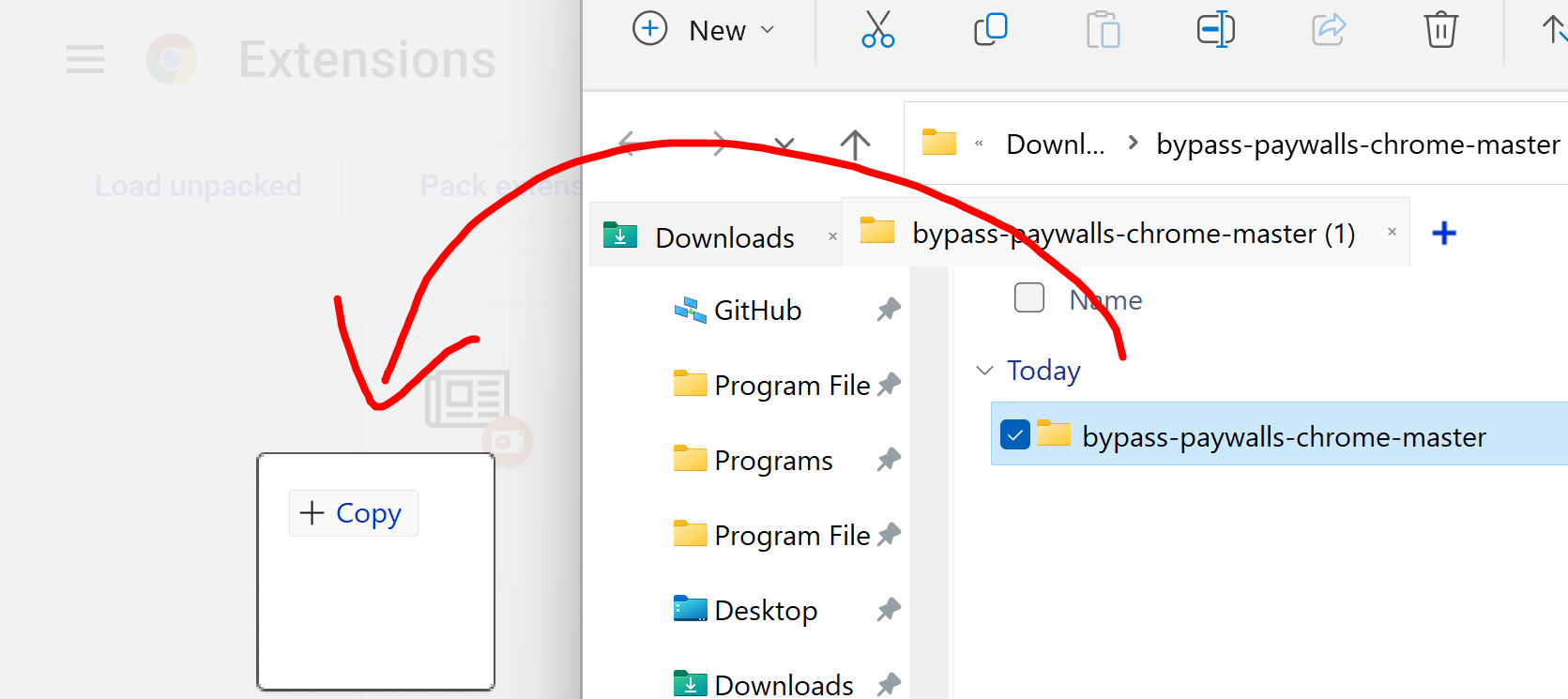The image size is (1568, 699).
Task: Close the bypass-paywalls-chrome-master (1) tab
Action: click(x=1392, y=232)
